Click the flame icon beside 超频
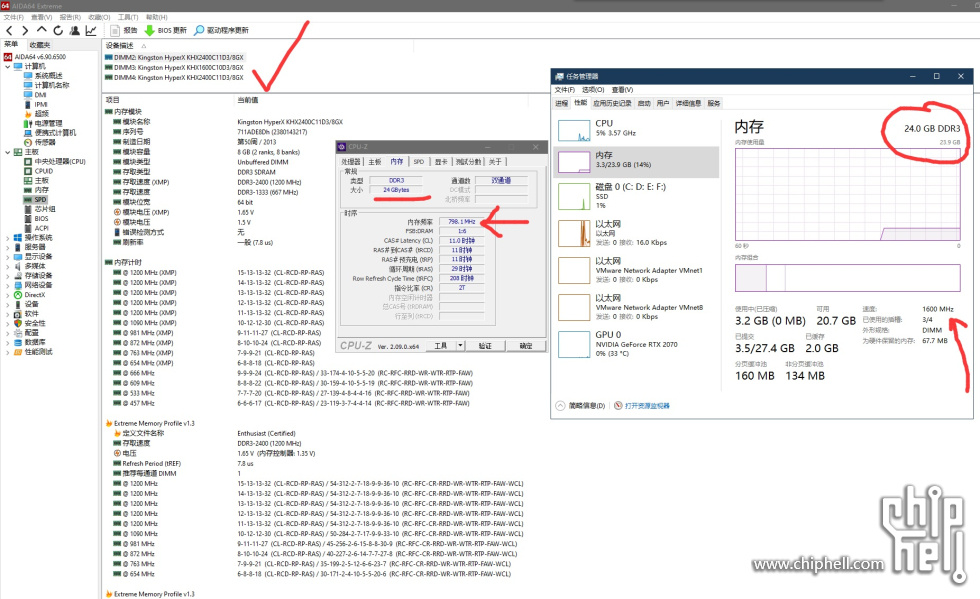980x599 pixels. pyautogui.click(x=28, y=114)
